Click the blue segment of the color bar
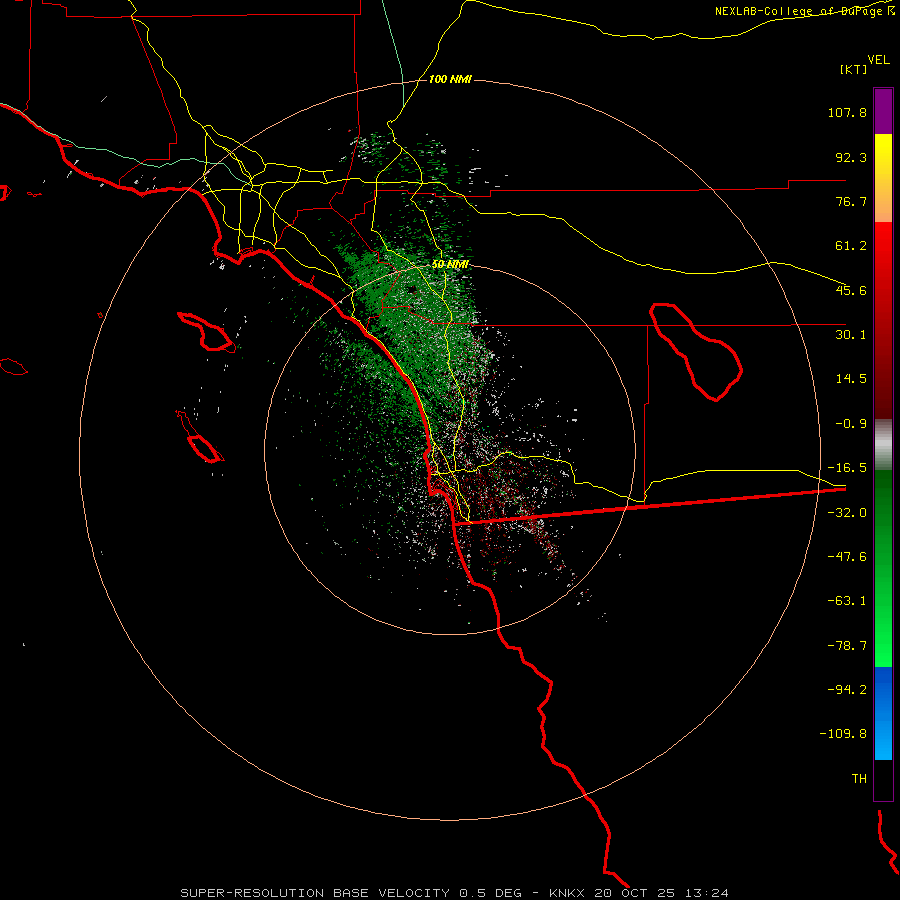Image resolution: width=900 pixels, height=900 pixels. (x=883, y=713)
